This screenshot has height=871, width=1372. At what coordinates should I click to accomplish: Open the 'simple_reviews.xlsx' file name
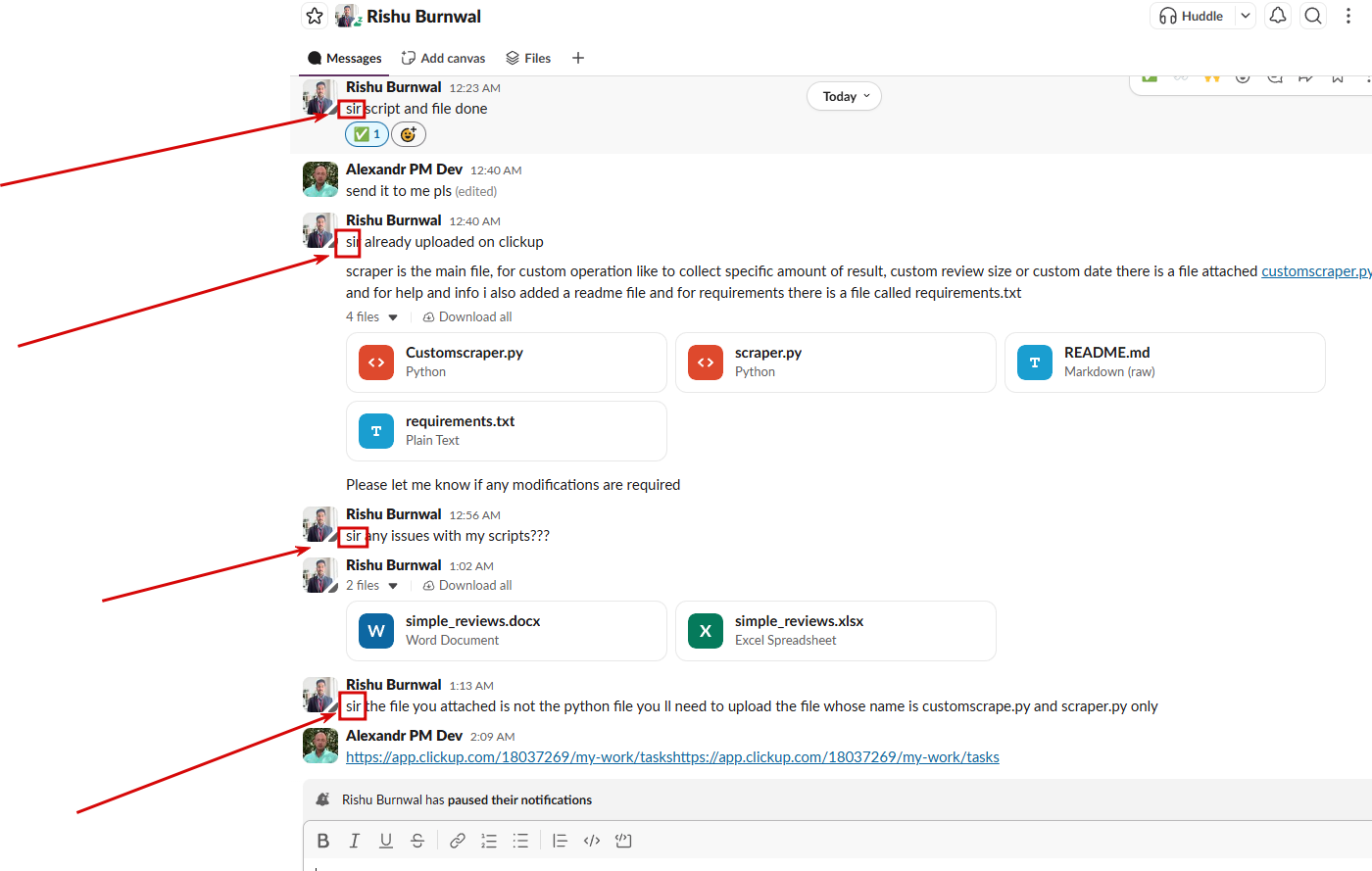800,621
